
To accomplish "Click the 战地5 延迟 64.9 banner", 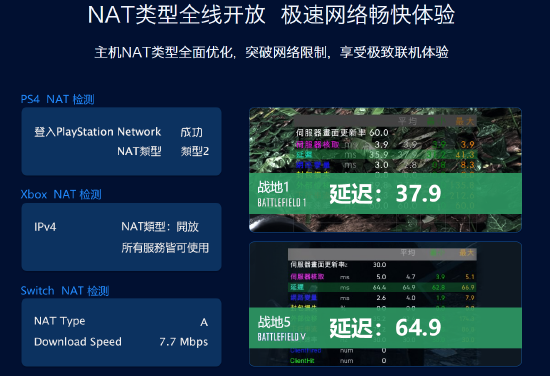I will tap(385, 328).
